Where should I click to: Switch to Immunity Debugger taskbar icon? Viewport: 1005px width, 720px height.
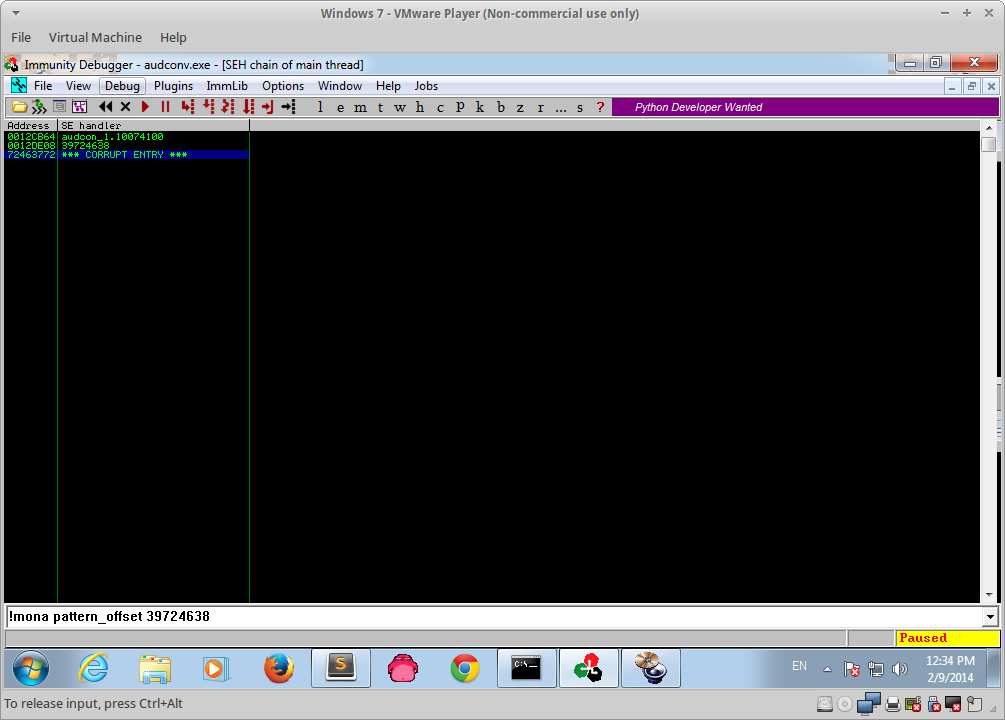click(x=588, y=669)
